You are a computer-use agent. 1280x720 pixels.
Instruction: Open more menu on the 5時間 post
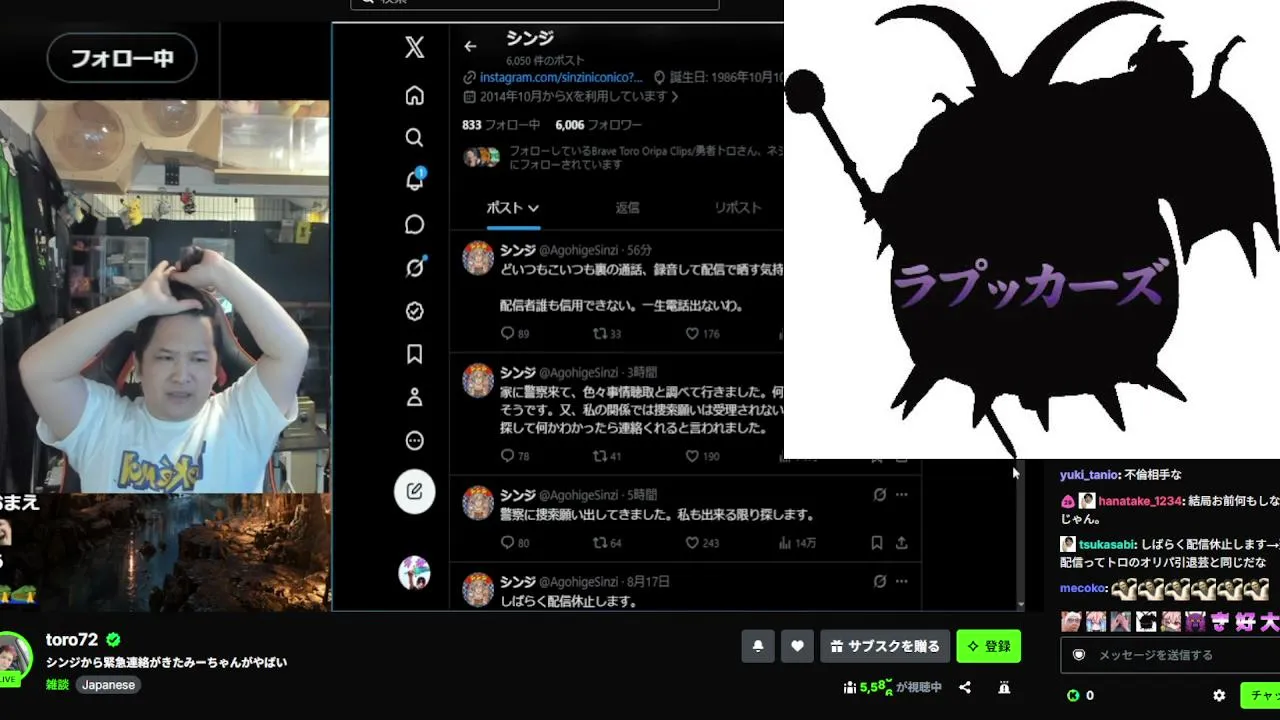click(x=901, y=495)
